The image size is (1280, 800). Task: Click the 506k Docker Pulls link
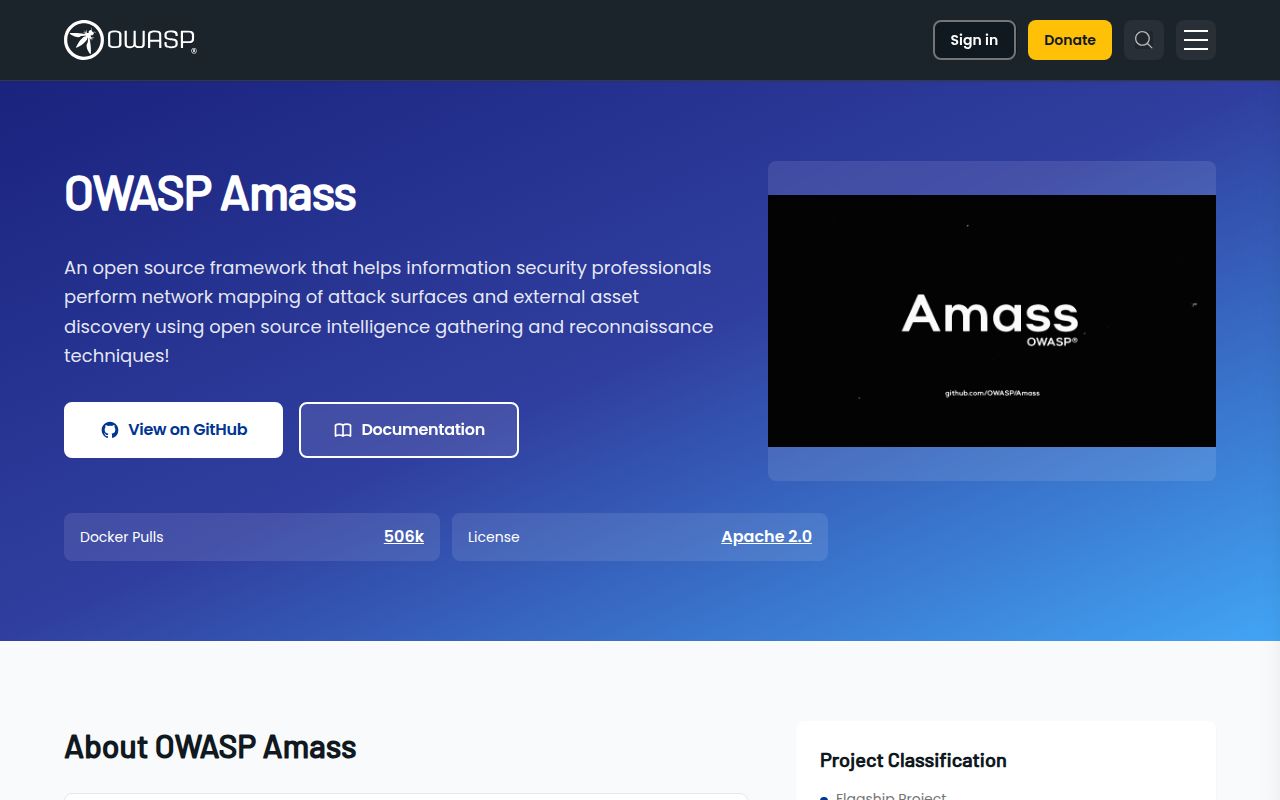404,537
